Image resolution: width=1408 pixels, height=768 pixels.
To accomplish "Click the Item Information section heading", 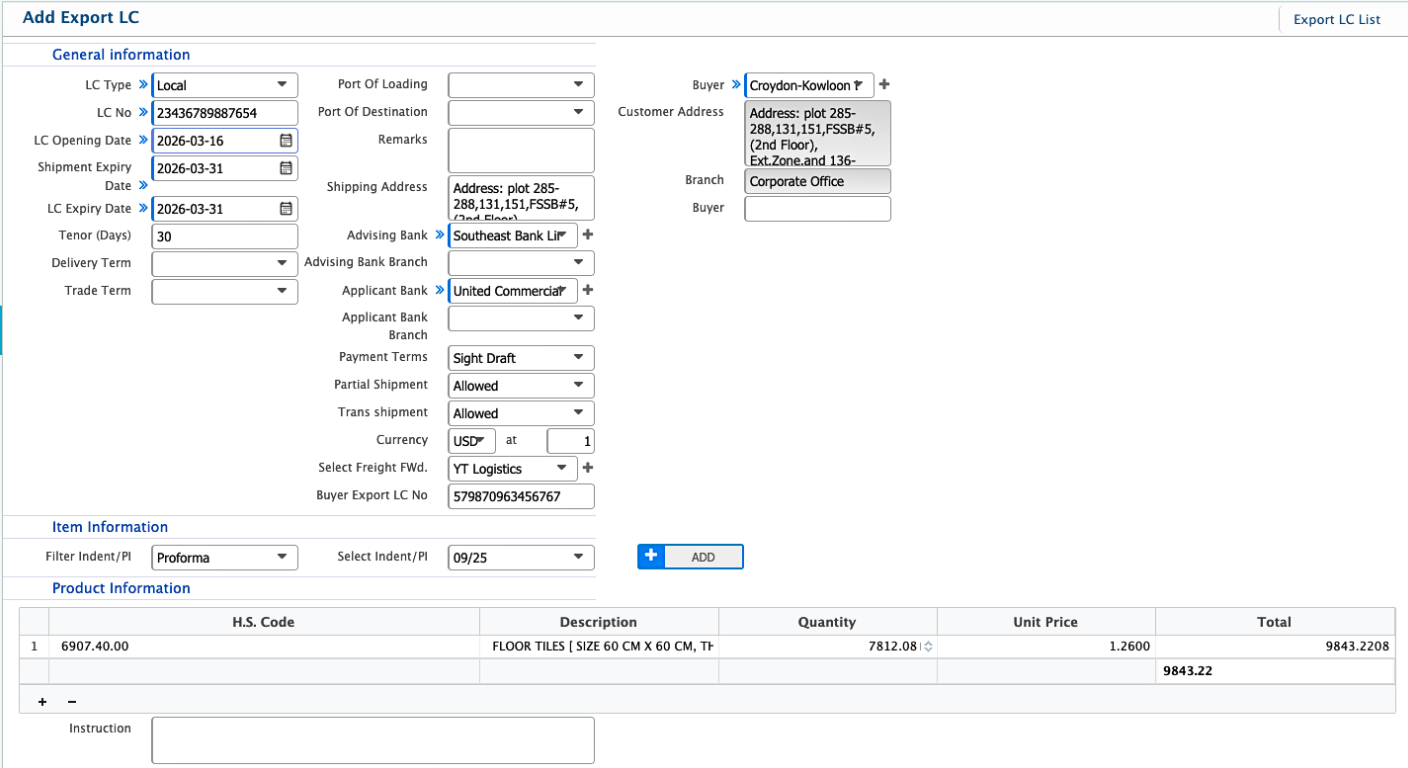I will [110, 527].
